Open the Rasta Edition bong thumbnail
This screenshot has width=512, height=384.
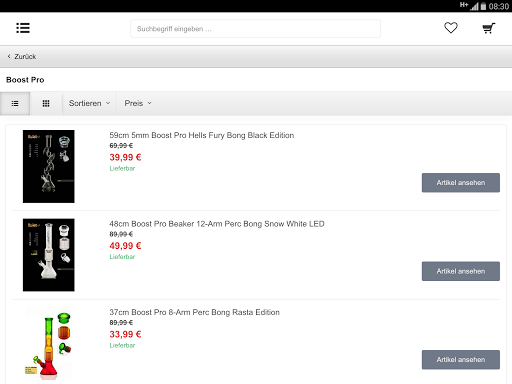pos(49,343)
